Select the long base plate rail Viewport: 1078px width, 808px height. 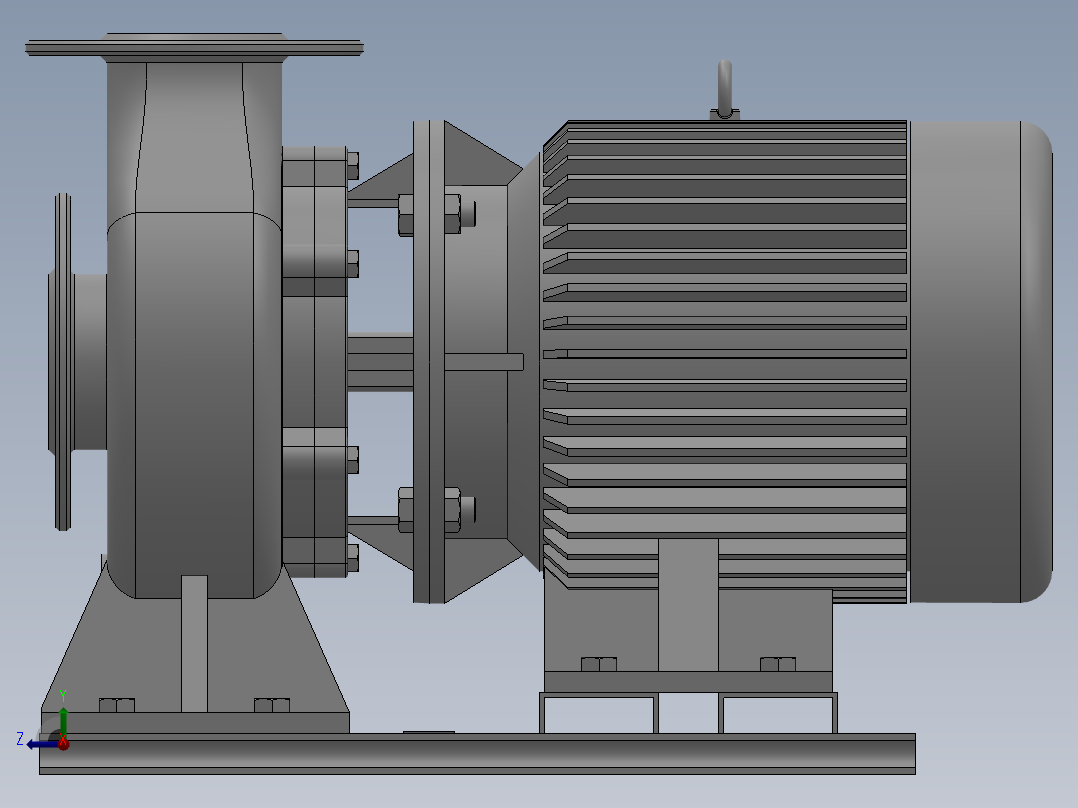[x=477, y=754]
